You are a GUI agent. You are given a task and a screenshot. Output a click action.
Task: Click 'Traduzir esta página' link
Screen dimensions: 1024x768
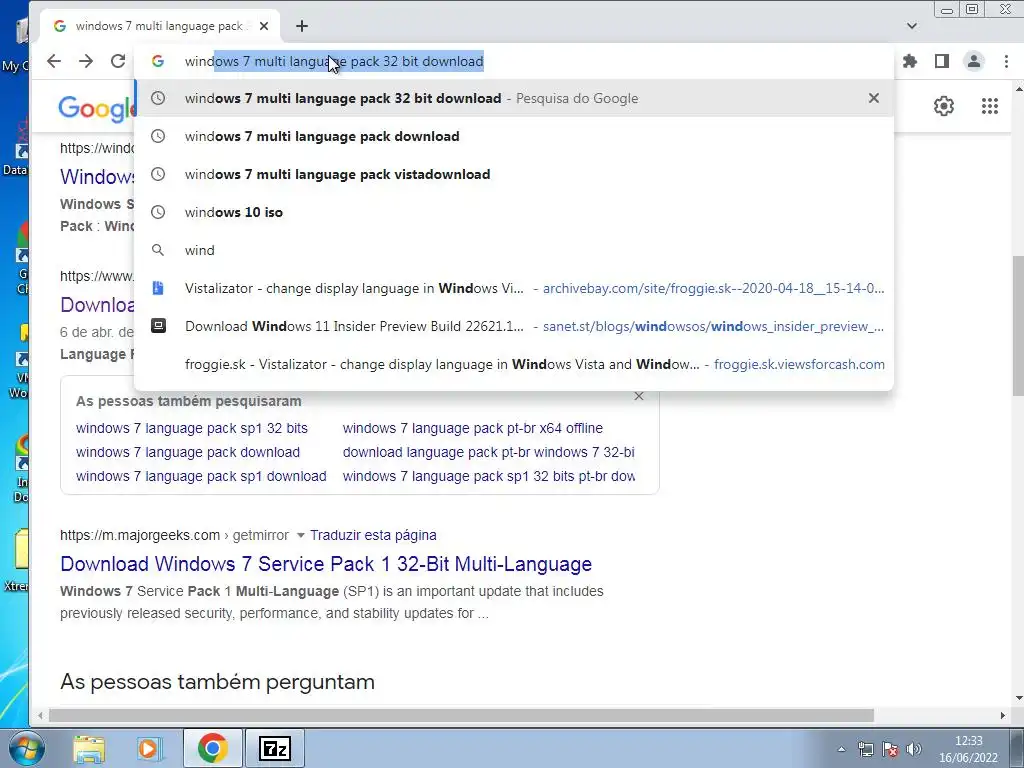pyautogui.click(x=373, y=536)
